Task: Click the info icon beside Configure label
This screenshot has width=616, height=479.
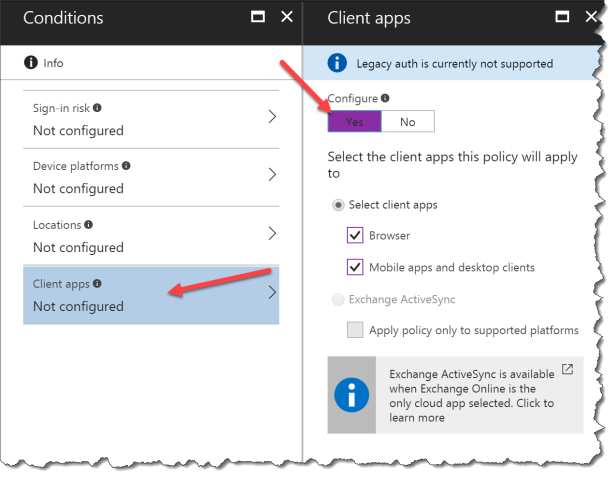Action: (385, 98)
